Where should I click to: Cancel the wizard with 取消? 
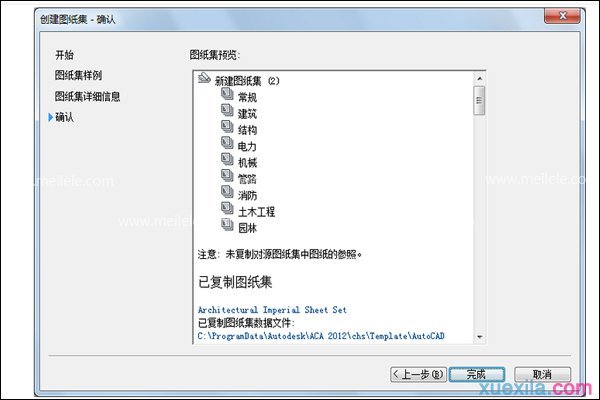click(x=543, y=374)
